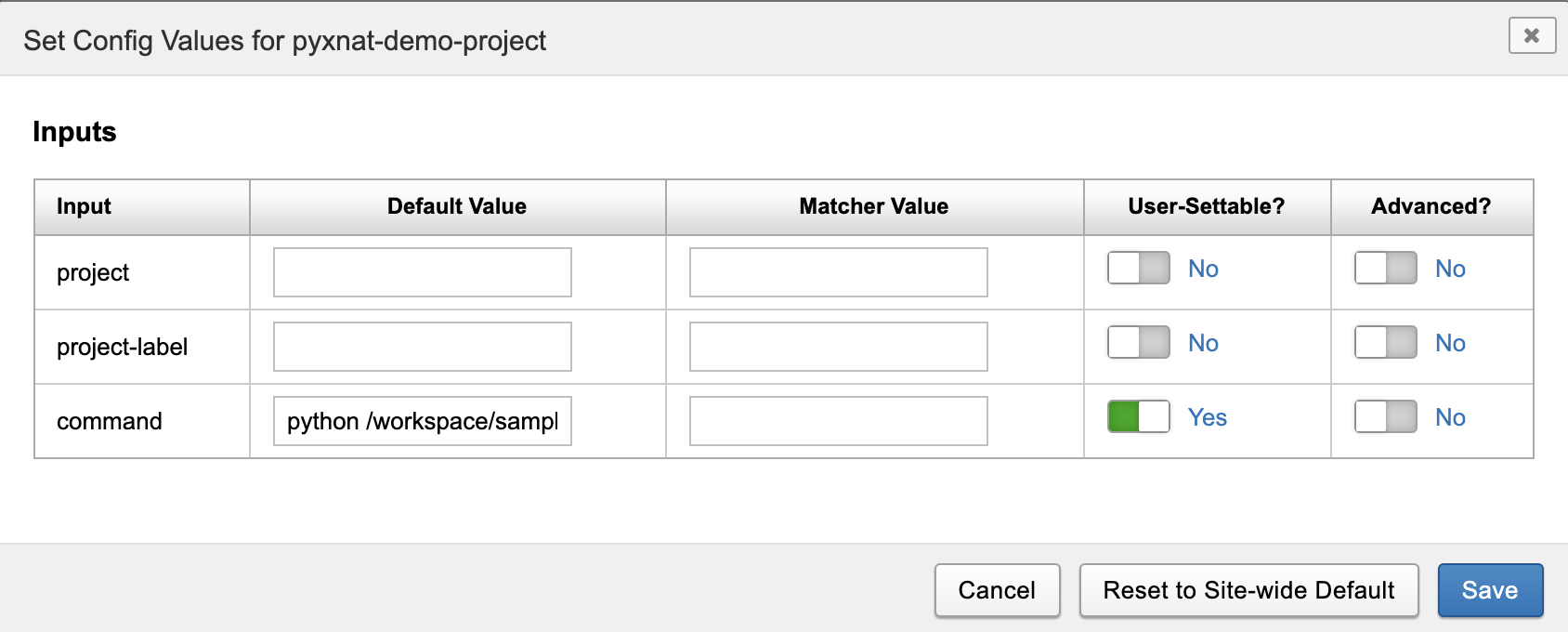Enable Advanced switch for project-label input
This screenshot has width=1568, height=632.
pos(1385,343)
